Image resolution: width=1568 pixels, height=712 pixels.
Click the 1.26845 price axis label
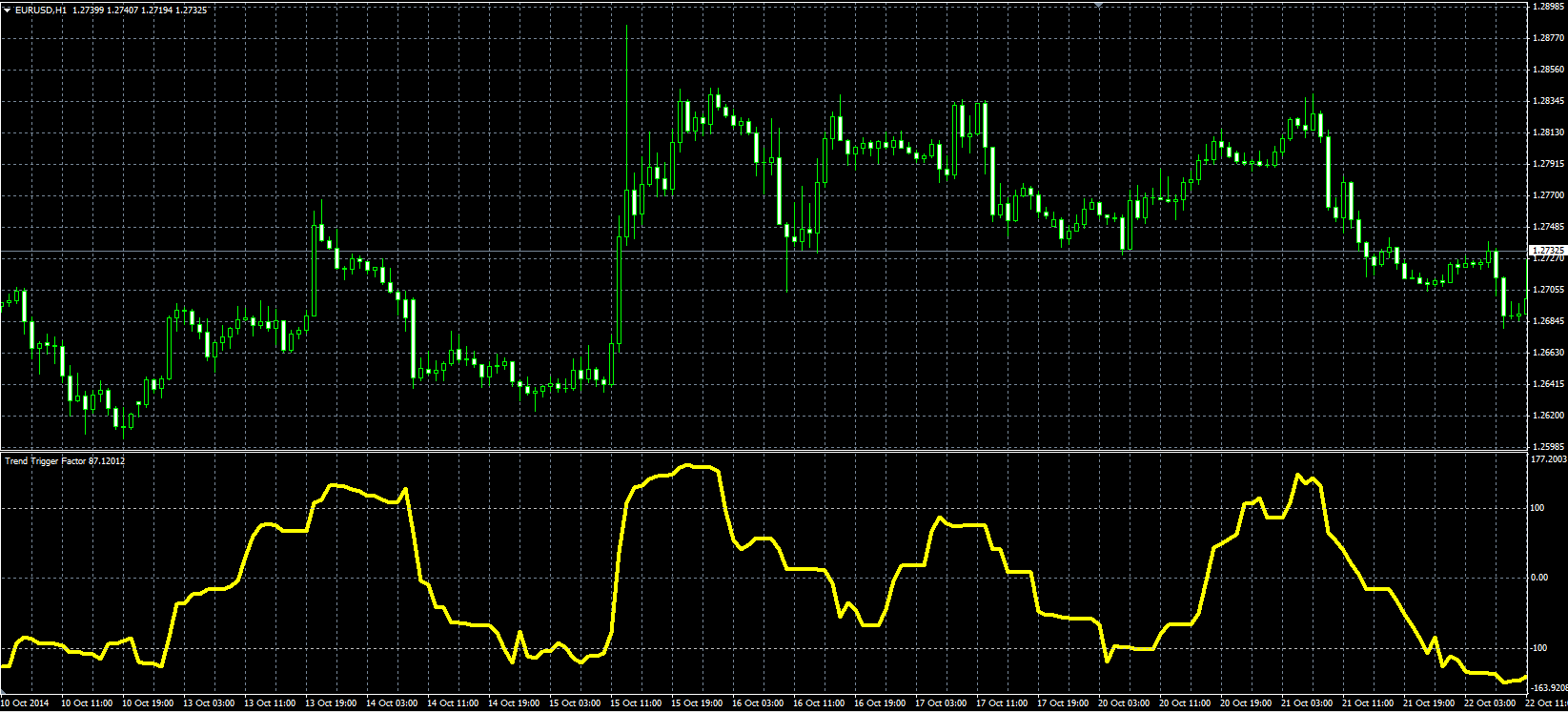pyautogui.click(x=1549, y=321)
